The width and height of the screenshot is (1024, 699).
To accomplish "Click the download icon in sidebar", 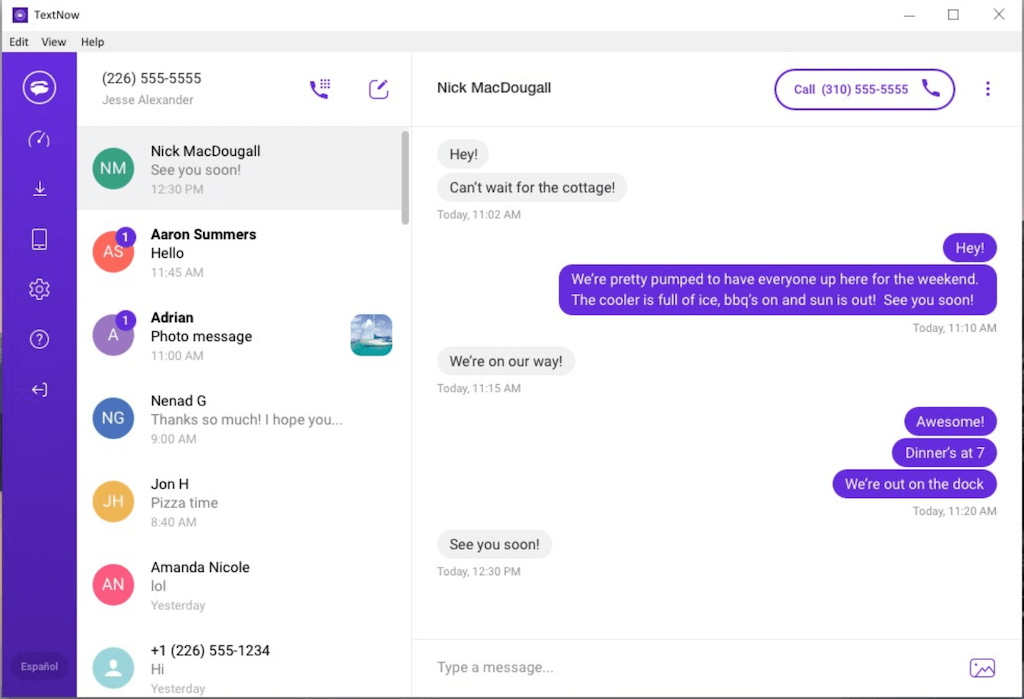I will pos(39,189).
